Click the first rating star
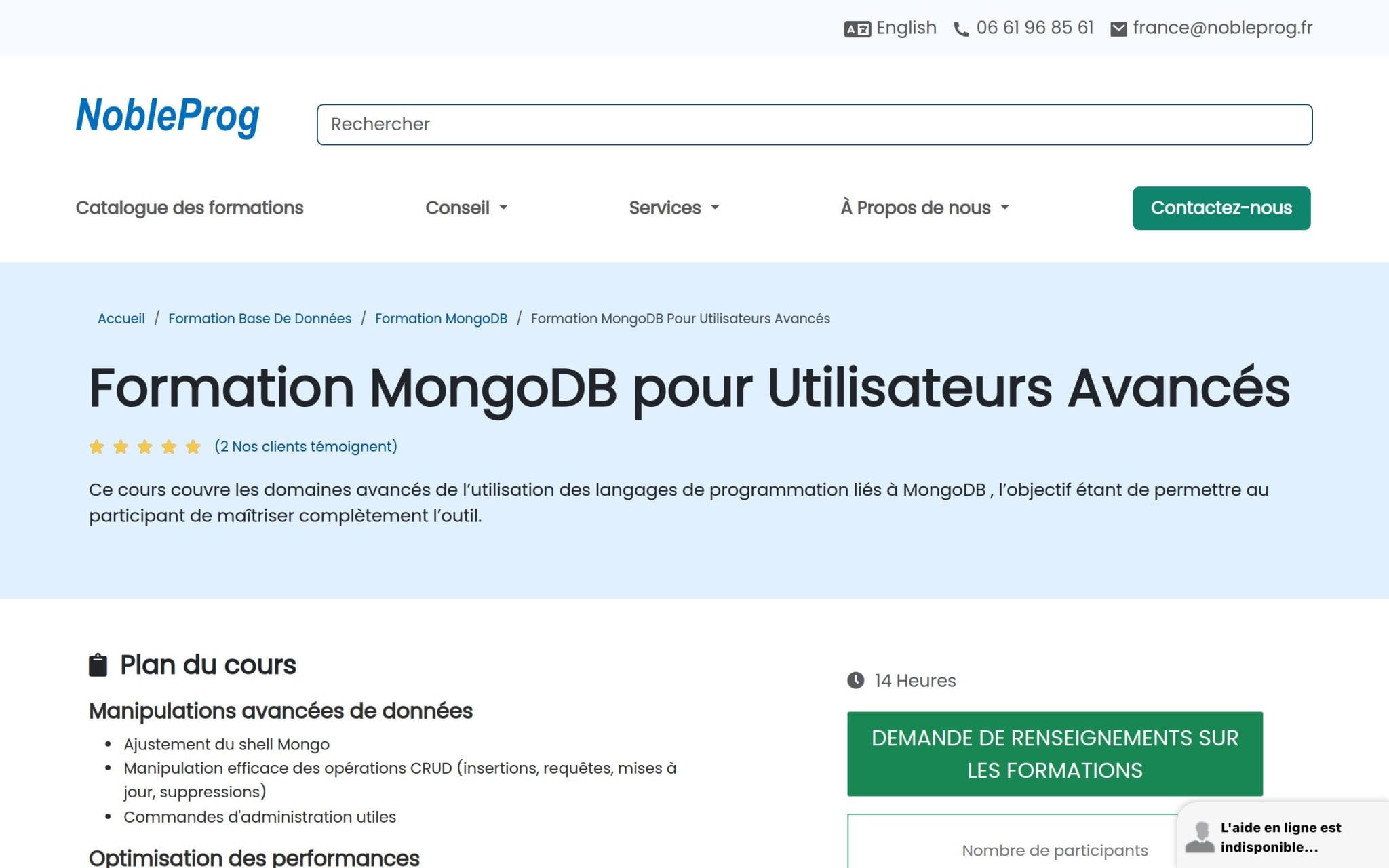The width and height of the screenshot is (1389, 868). coord(97,447)
